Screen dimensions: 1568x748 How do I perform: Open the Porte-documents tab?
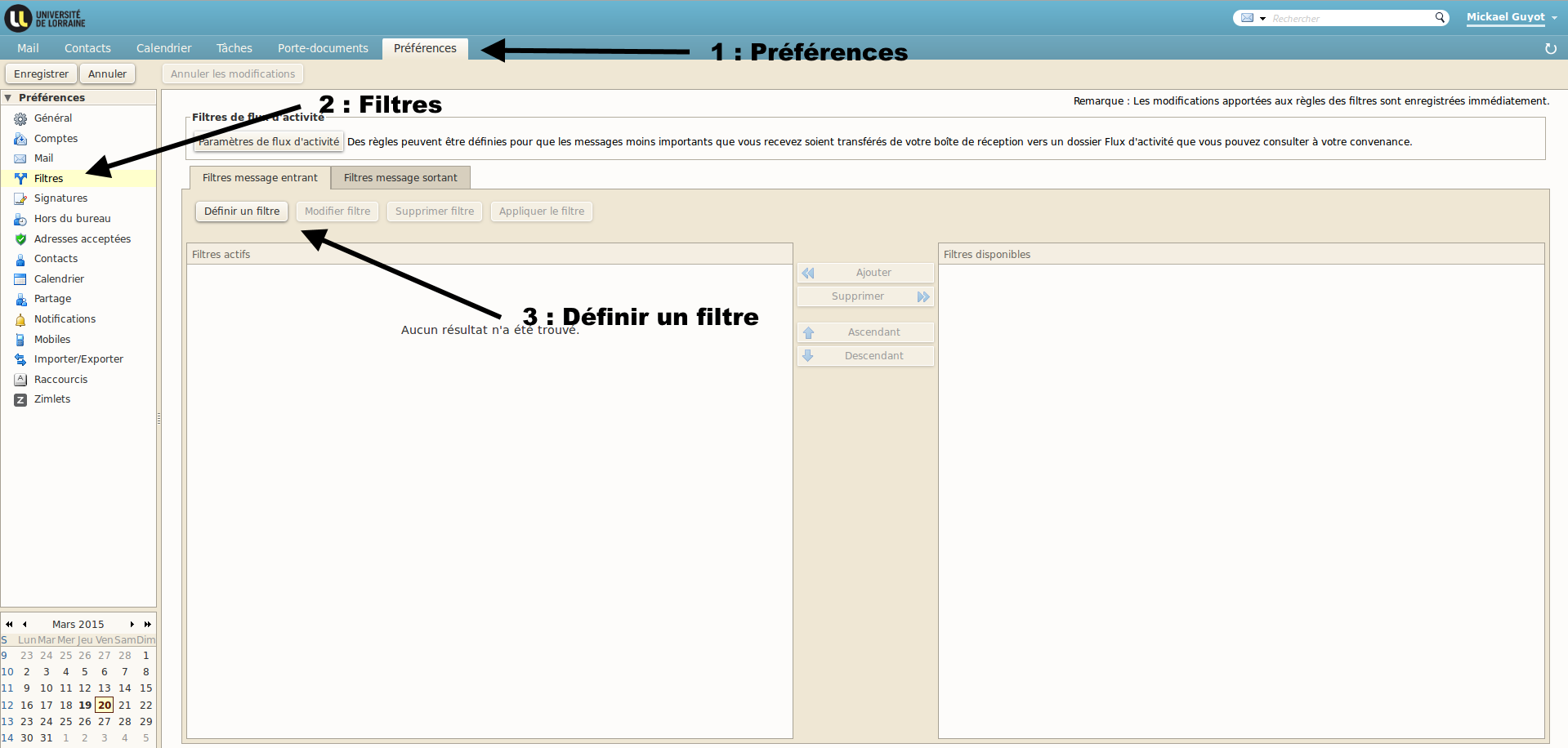[323, 48]
